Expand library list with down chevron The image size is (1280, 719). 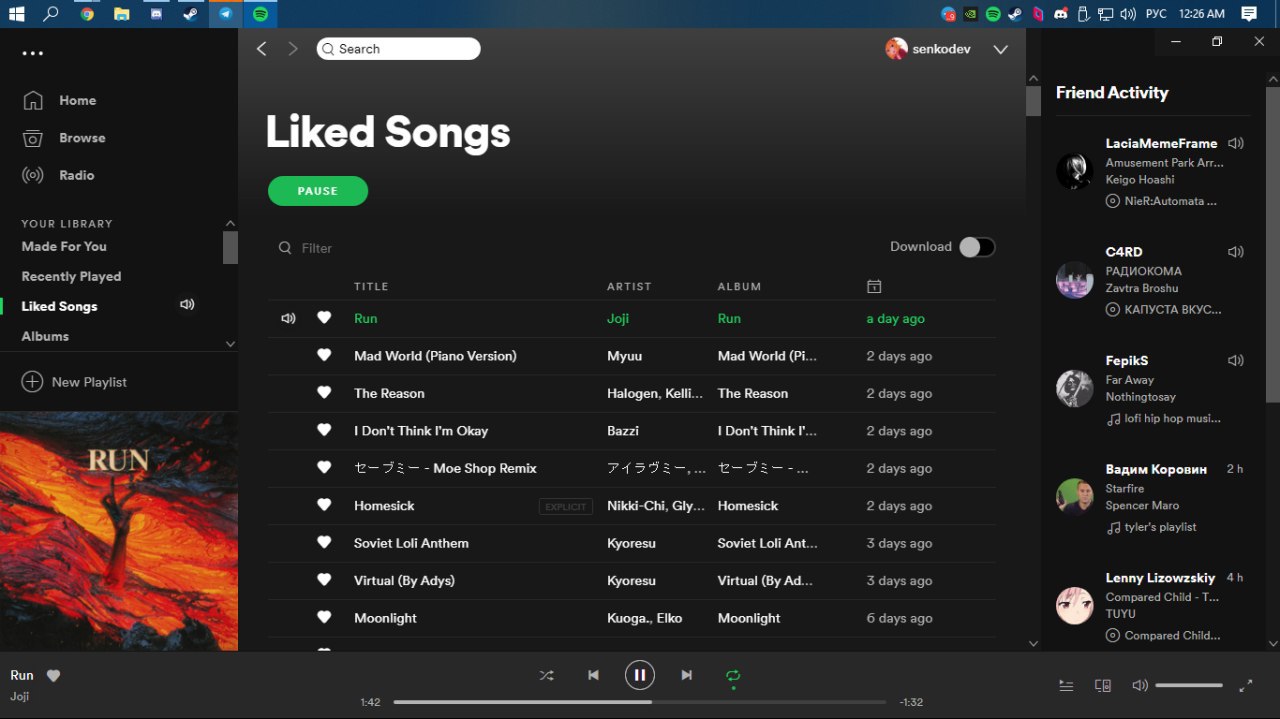pos(230,344)
